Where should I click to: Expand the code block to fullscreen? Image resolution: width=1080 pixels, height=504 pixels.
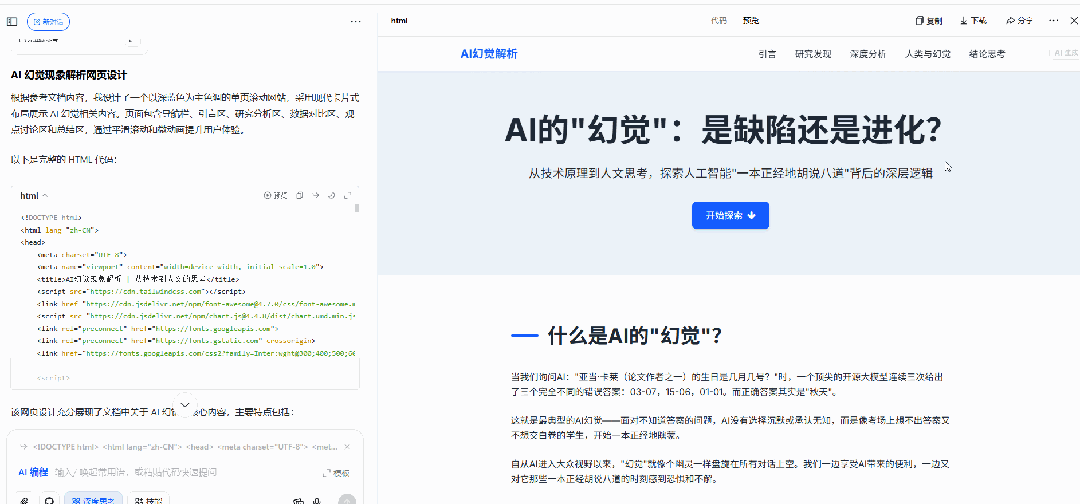(x=348, y=196)
